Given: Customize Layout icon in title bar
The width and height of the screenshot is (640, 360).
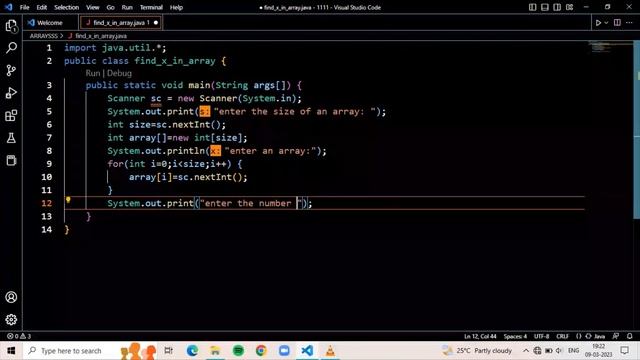Looking at the screenshot, I should (570, 7).
